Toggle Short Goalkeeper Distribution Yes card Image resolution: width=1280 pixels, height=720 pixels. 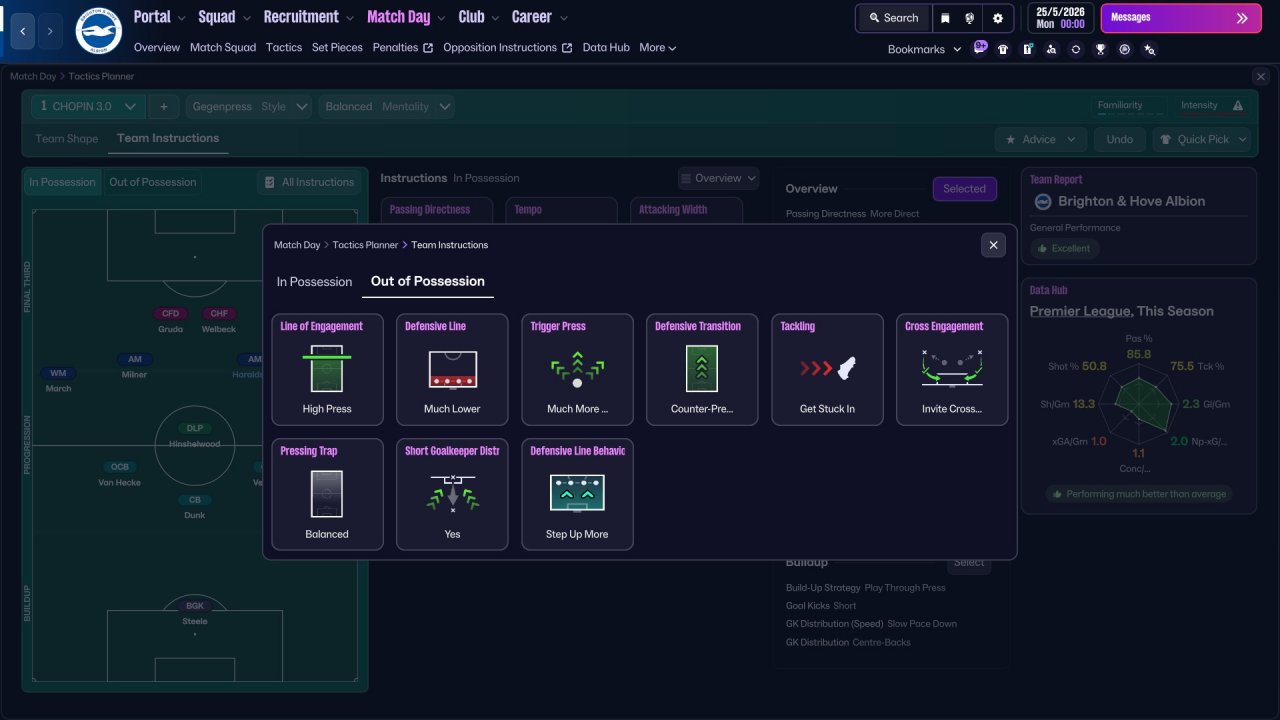click(x=452, y=495)
